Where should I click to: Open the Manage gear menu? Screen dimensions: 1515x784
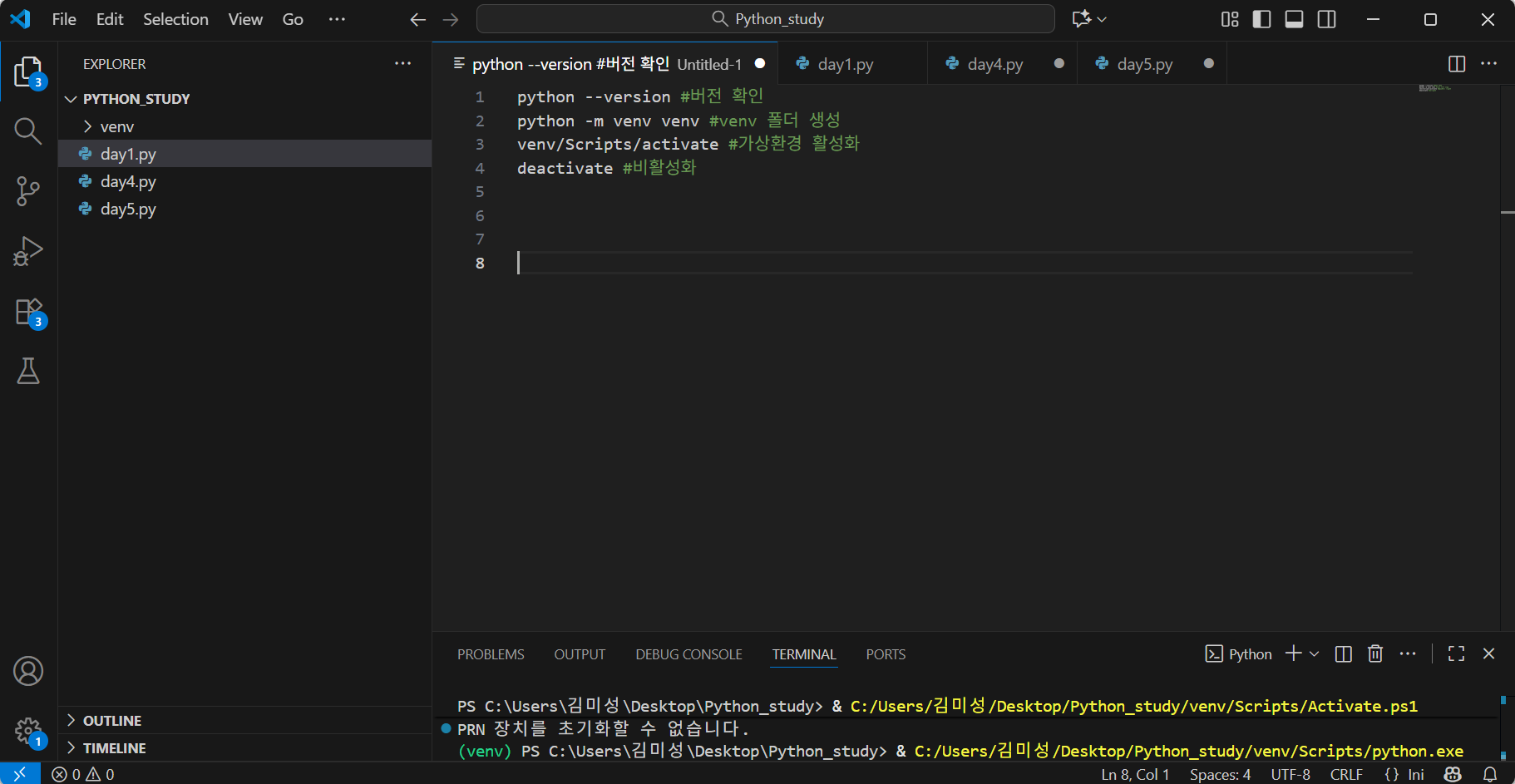pos(28,732)
